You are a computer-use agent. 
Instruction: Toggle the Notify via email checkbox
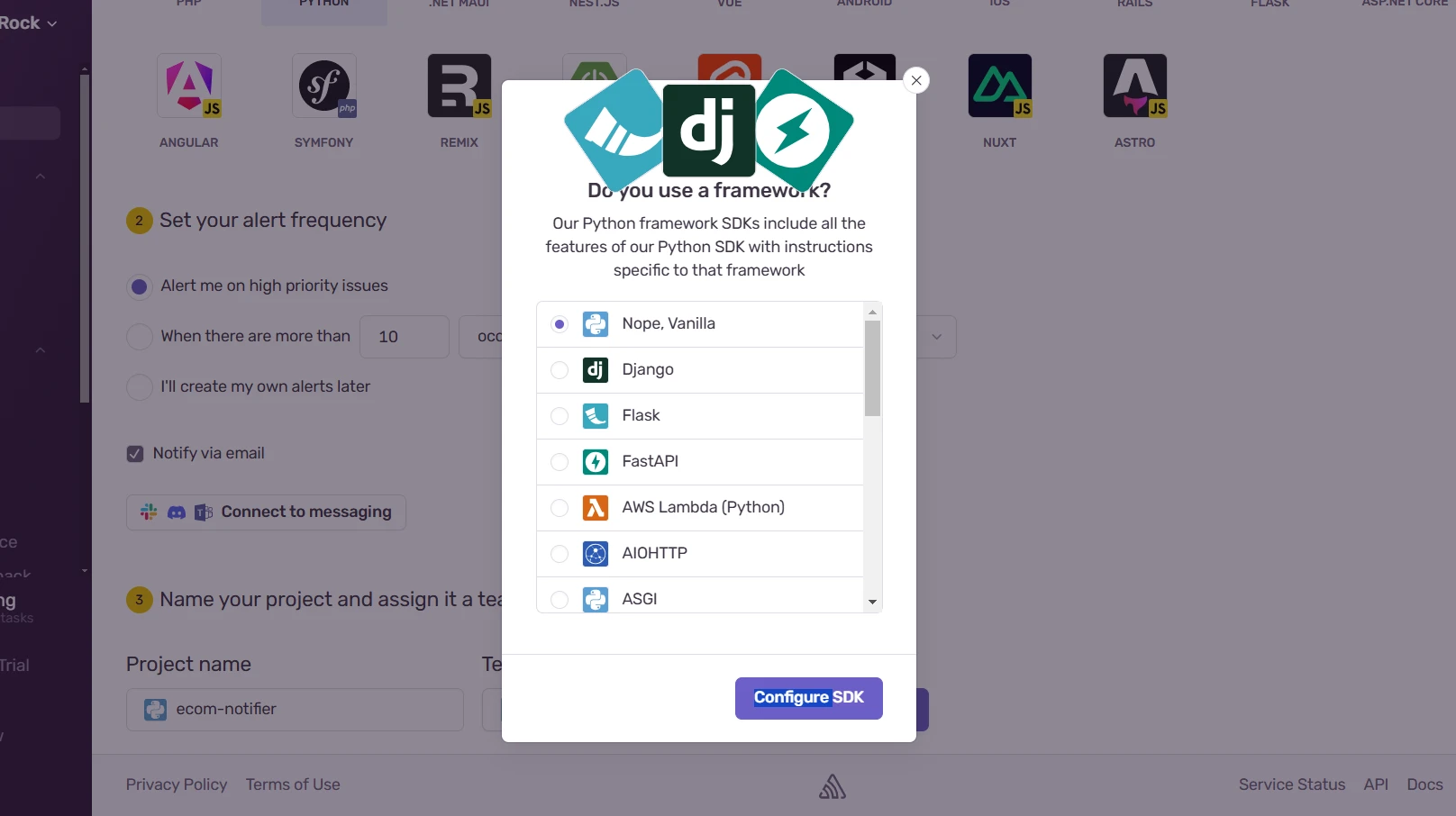tap(135, 454)
